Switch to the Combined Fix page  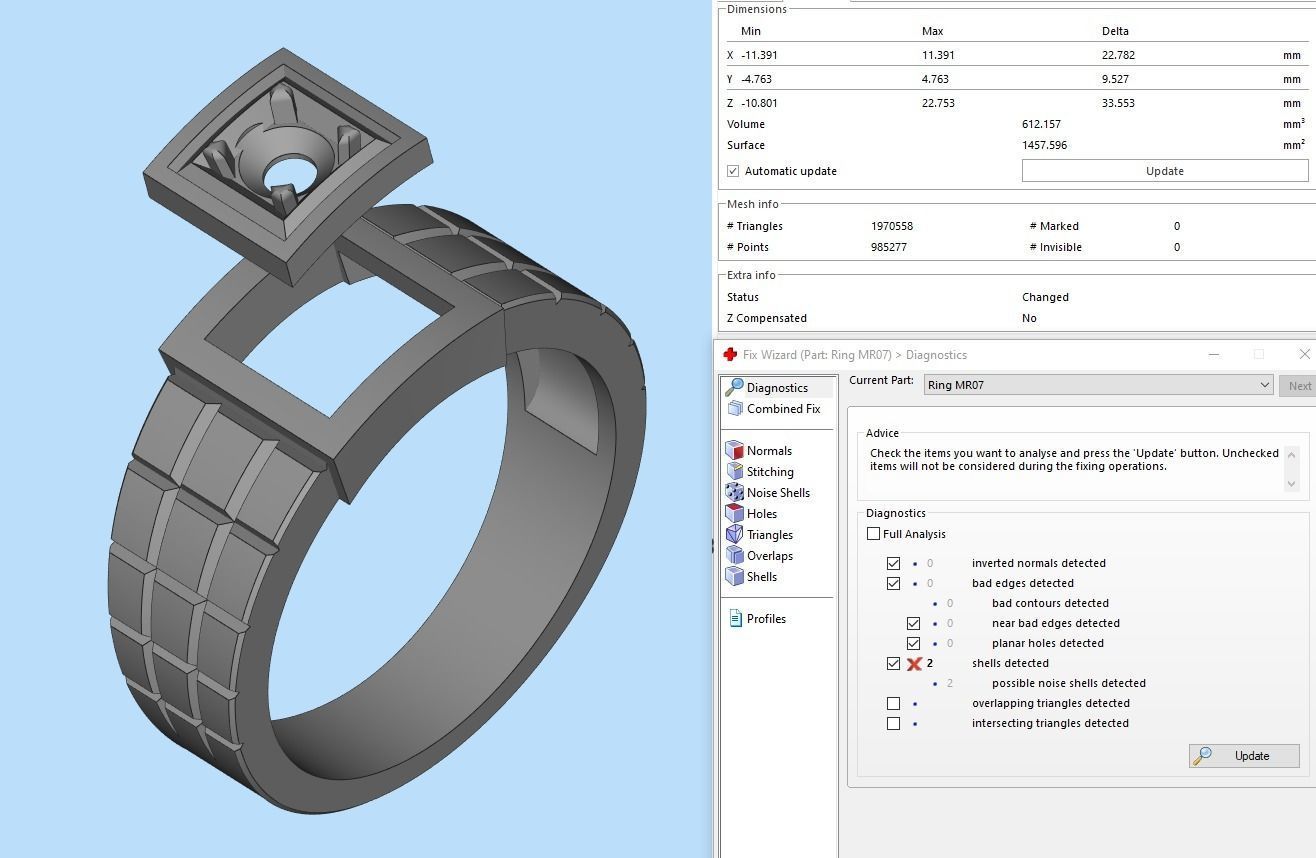tap(783, 408)
